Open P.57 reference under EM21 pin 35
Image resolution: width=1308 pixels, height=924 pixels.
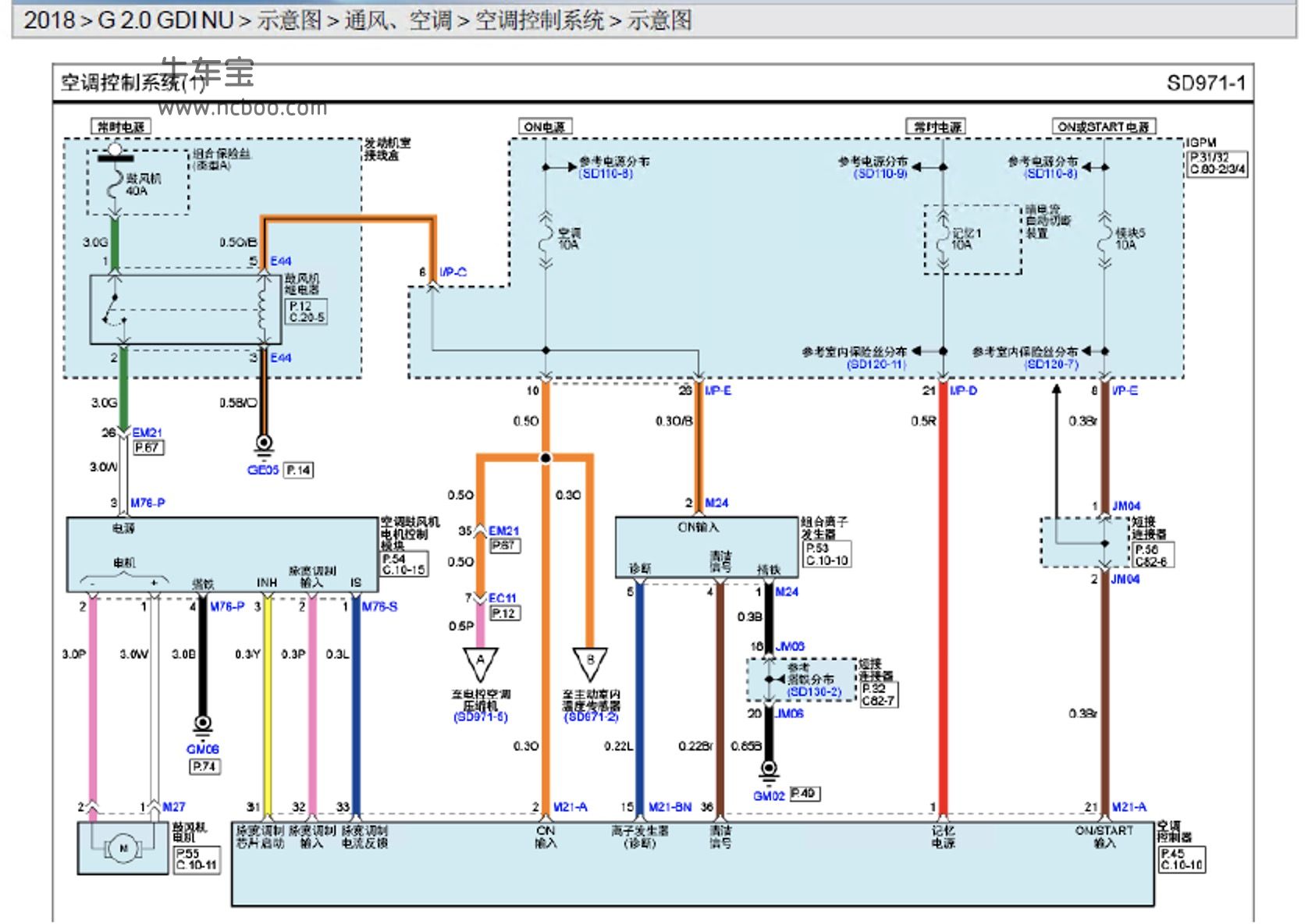tap(505, 546)
